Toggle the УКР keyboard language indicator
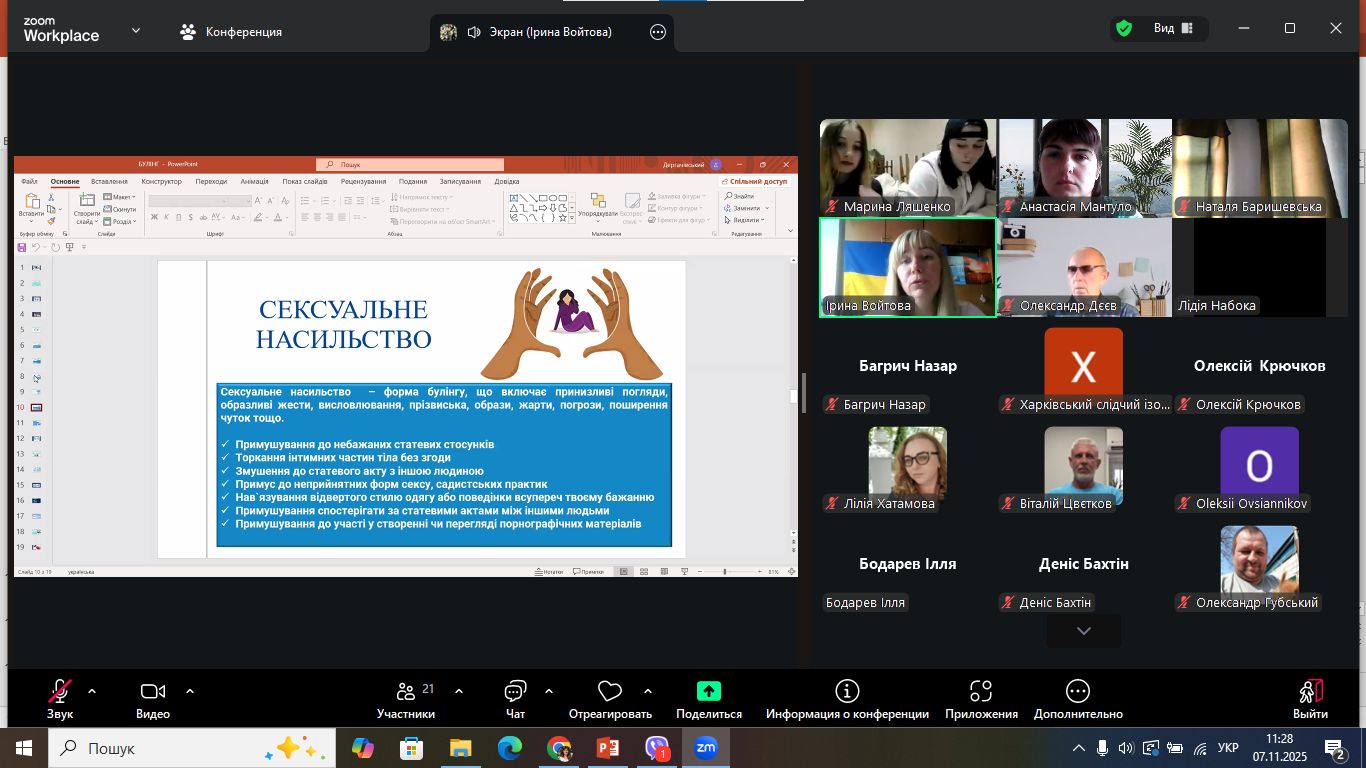The width and height of the screenshot is (1366, 768). (x=1228, y=748)
